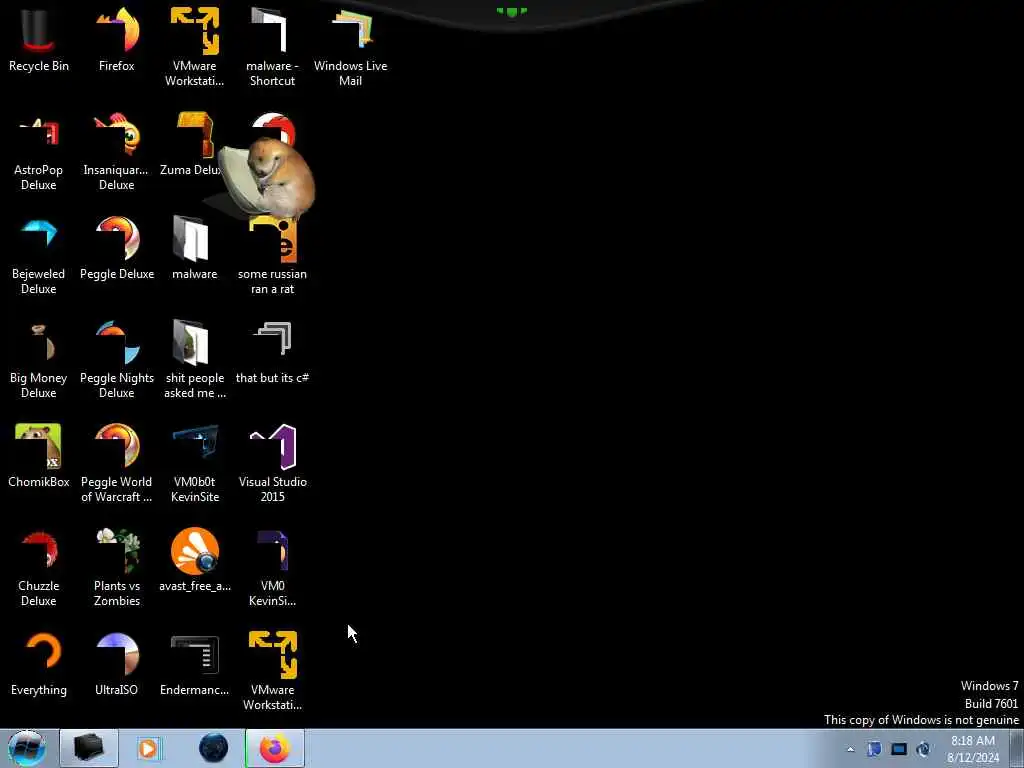
Task: Select the Peggle Deluxe icon
Action: tap(117, 248)
